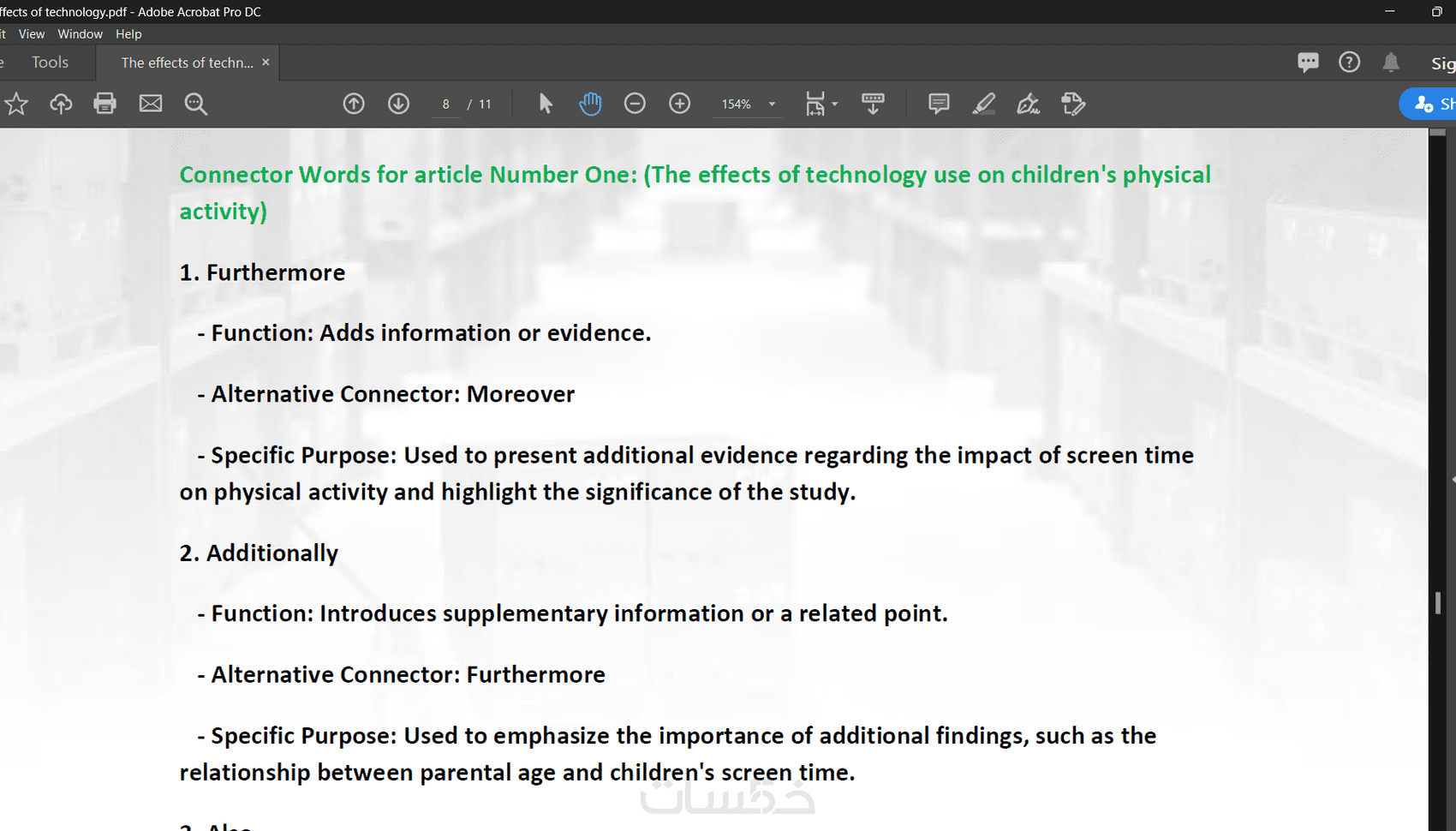This screenshot has height=831, width=1456.
Task: Click the page number input field
Action: (445, 104)
